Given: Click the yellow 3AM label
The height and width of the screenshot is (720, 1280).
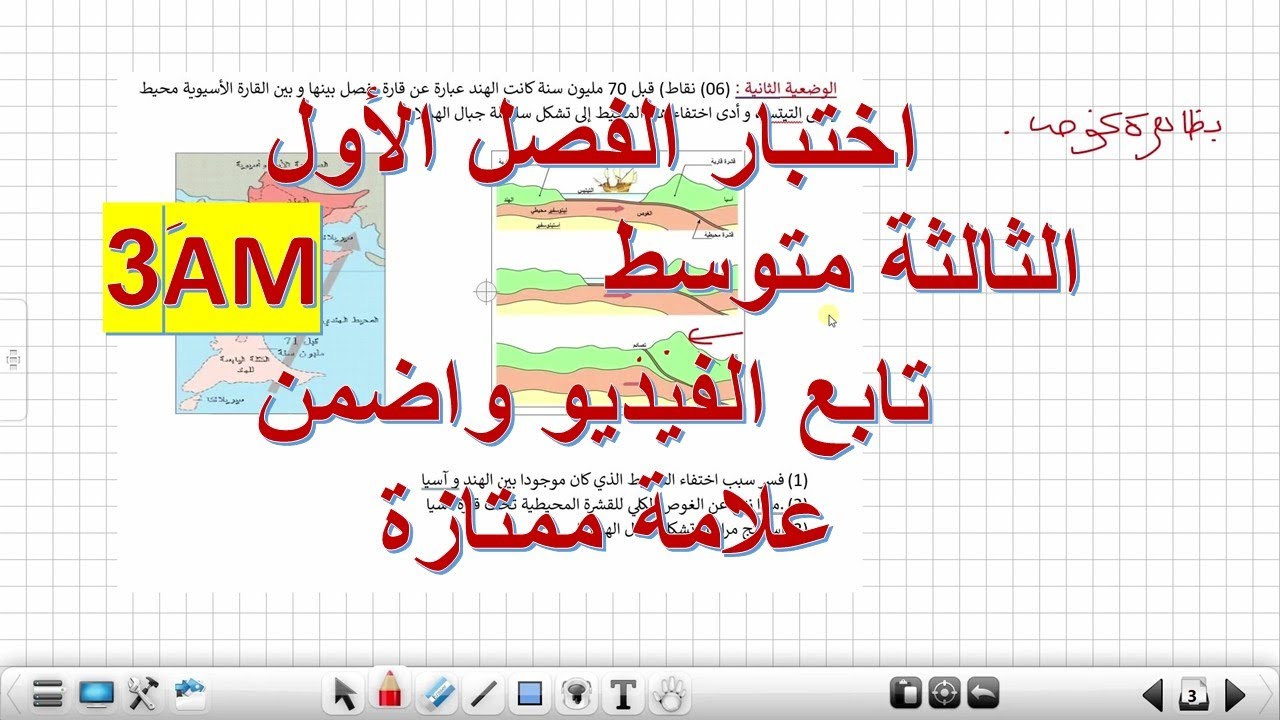Looking at the screenshot, I should click(212, 269).
